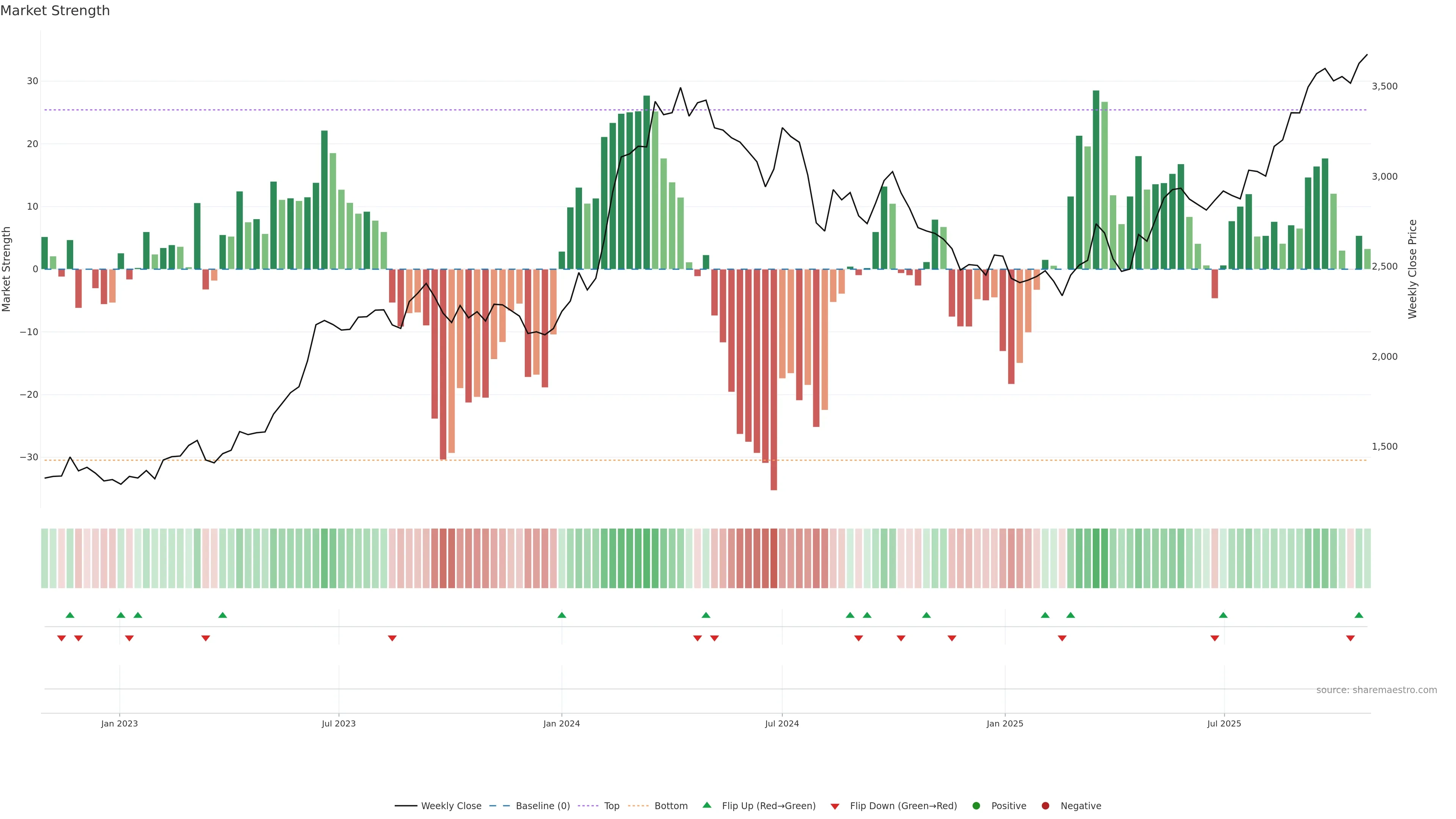Click the 3,500 price tick label

click(x=1384, y=86)
